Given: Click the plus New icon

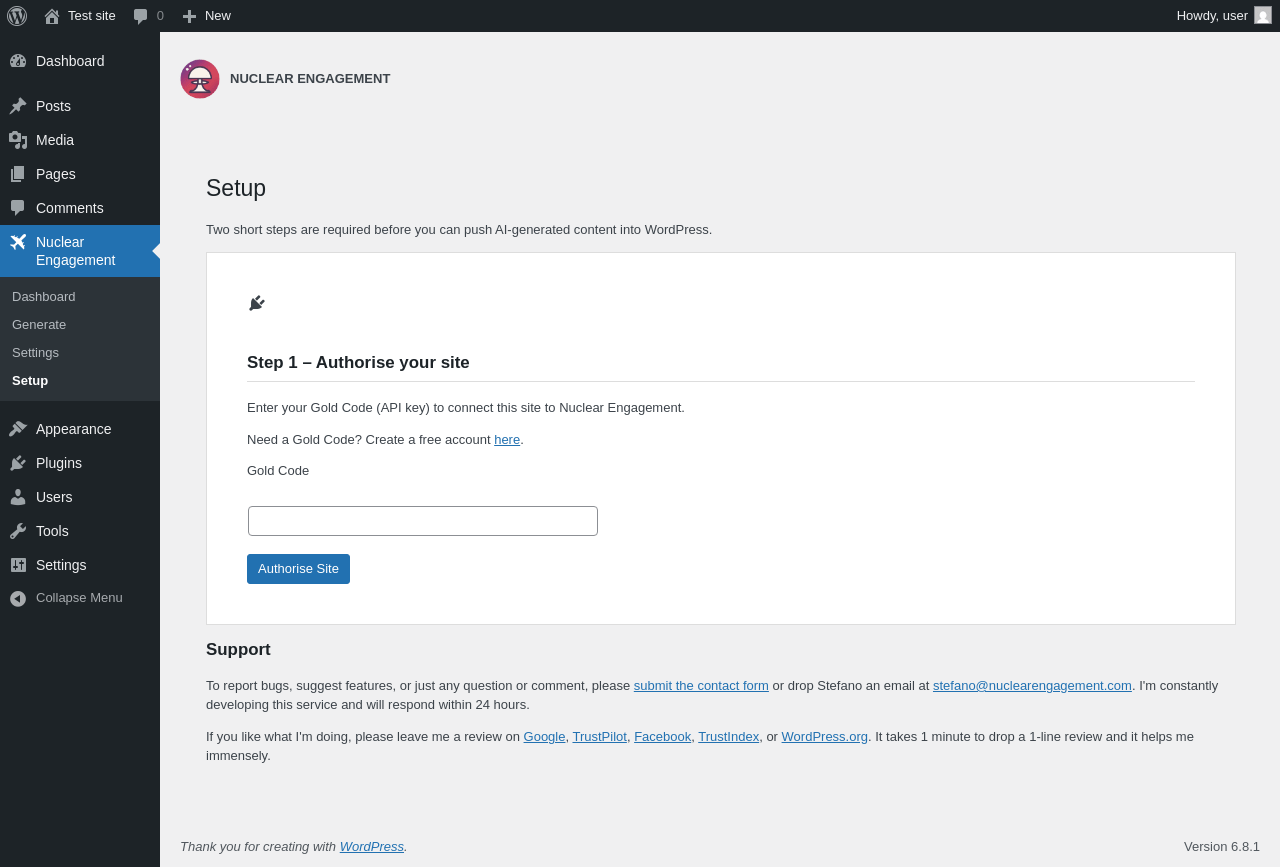Looking at the screenshot, I should pos(189,16).
